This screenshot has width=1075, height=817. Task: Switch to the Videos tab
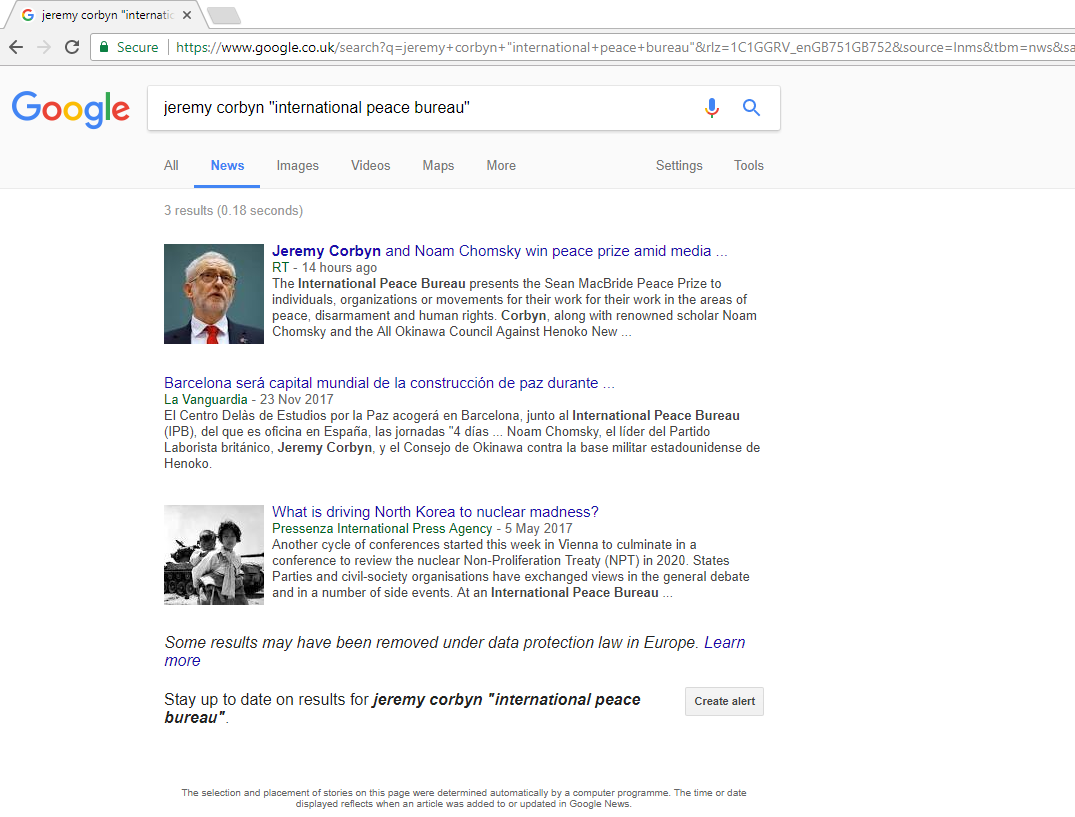click(370, 166)
